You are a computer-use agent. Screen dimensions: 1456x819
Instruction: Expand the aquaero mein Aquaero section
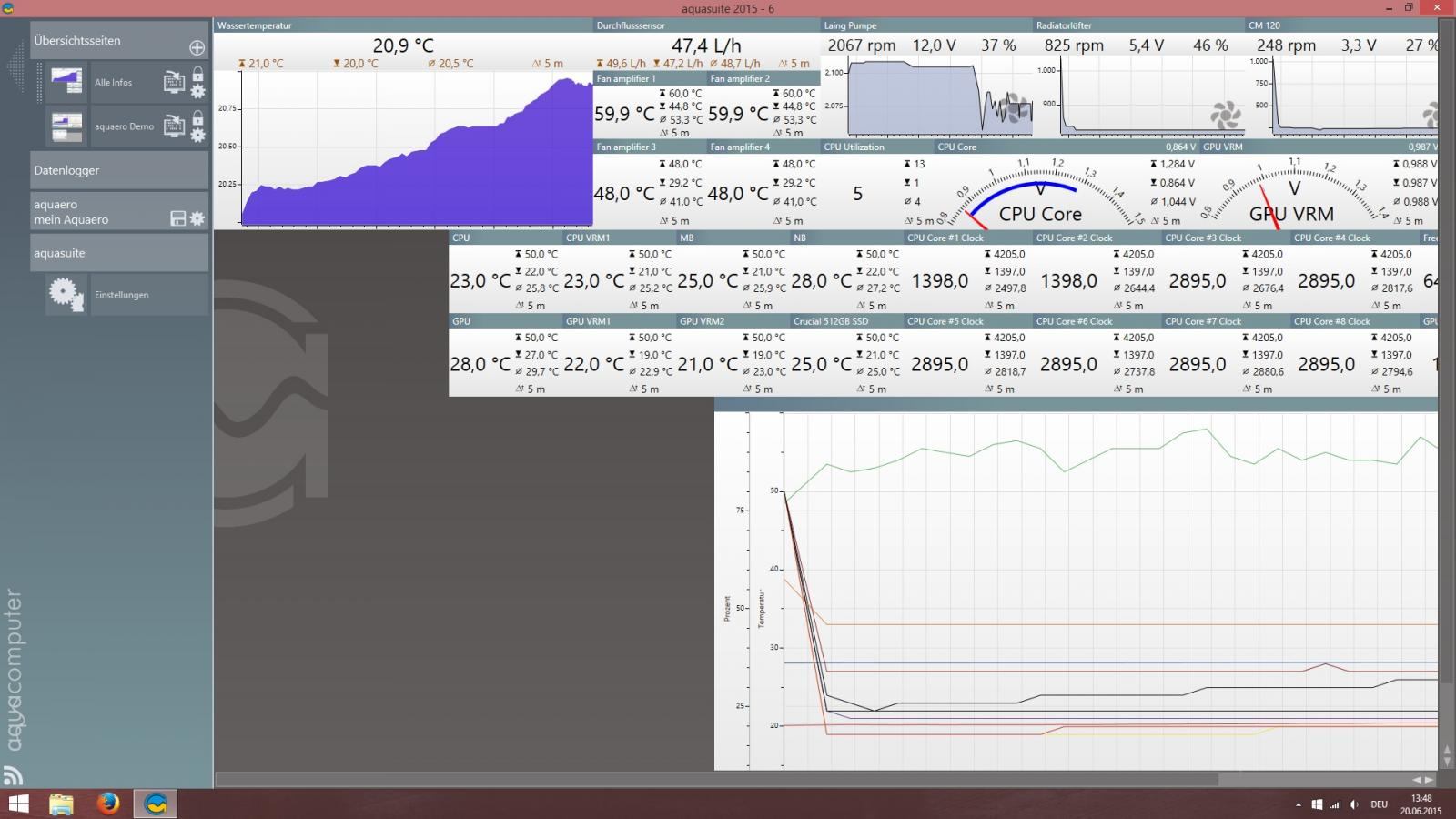click(x=119, y=211)
